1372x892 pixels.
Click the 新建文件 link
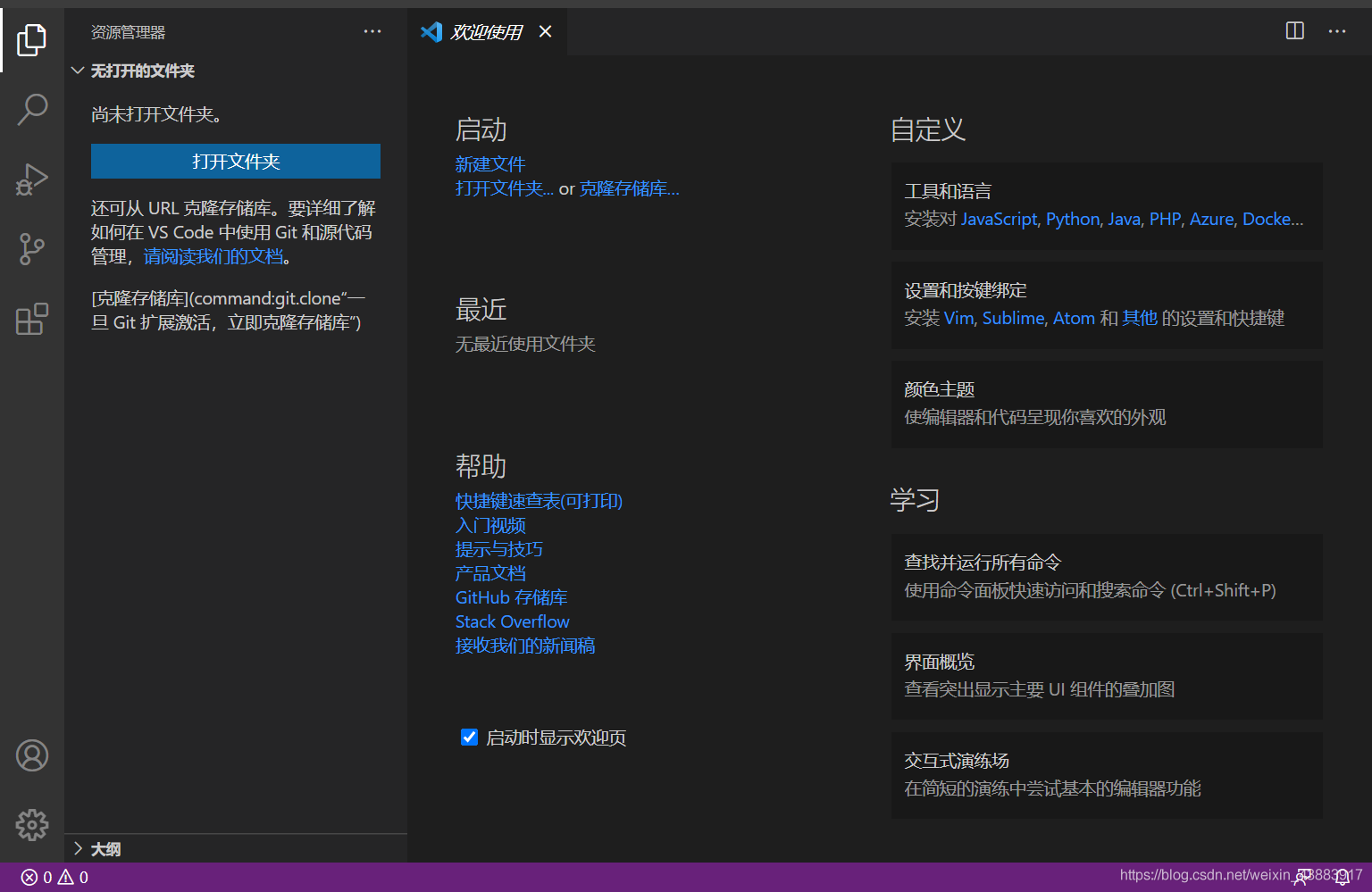490,164
